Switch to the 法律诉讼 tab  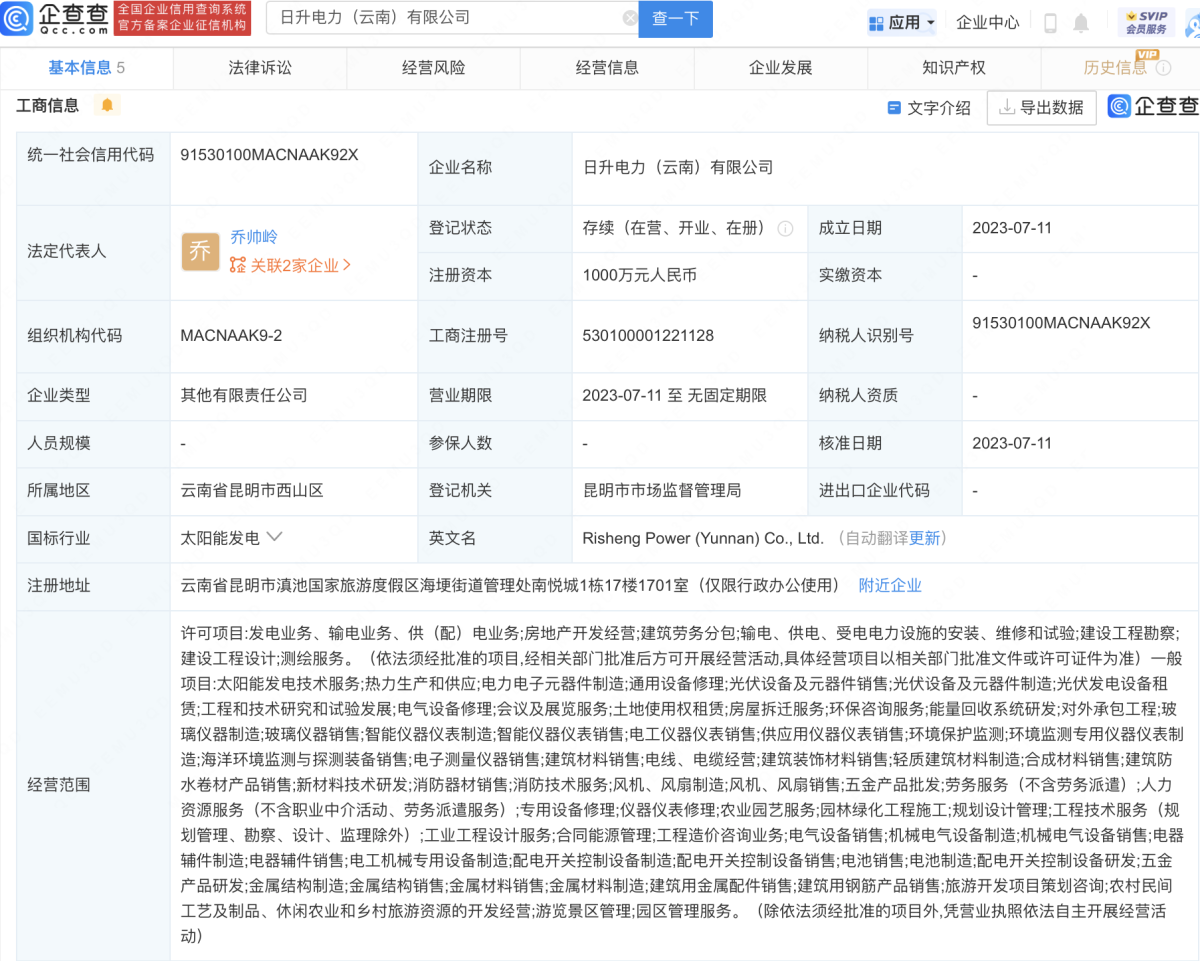[260, 68]
